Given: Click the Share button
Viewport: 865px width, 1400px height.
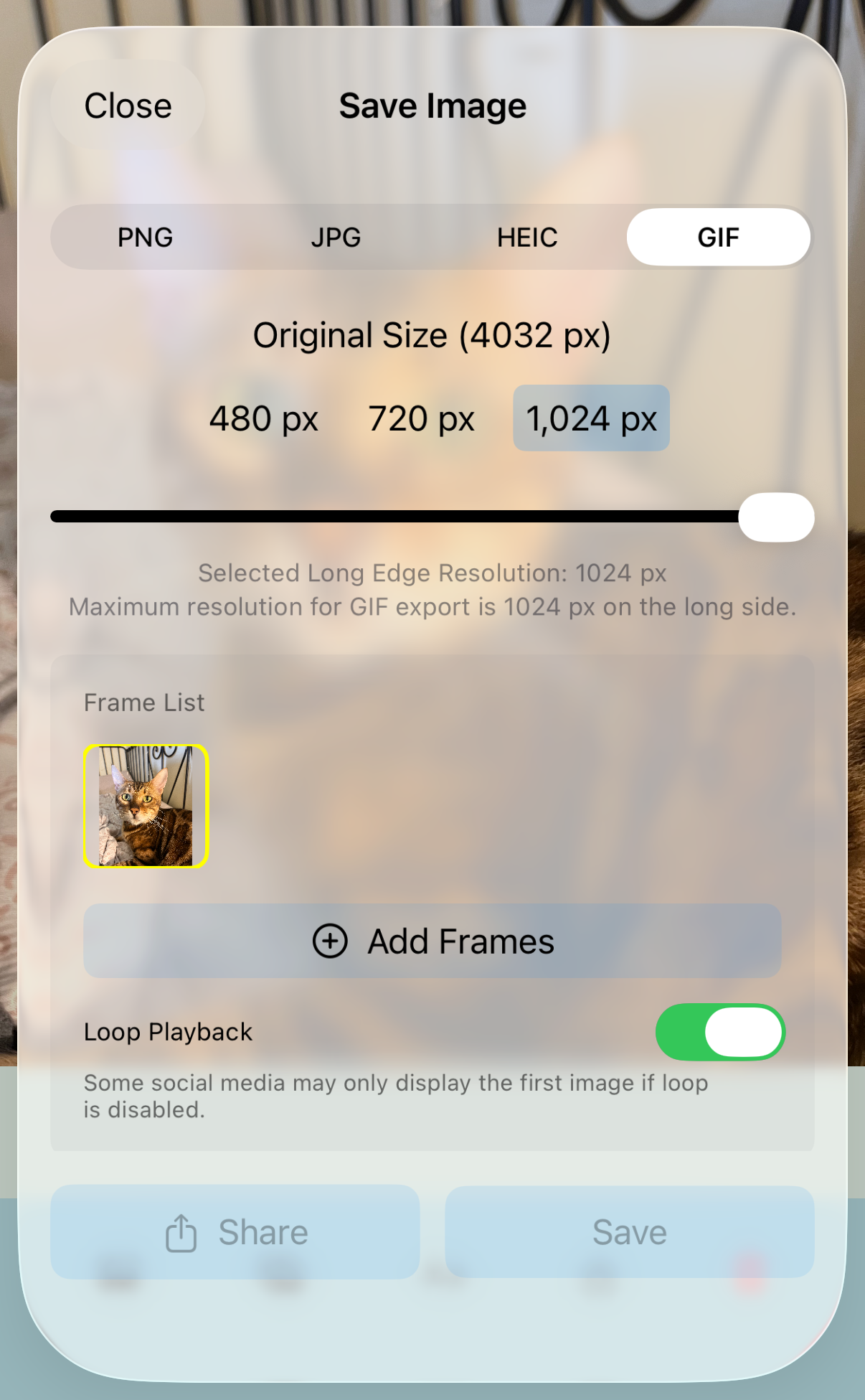Looking at the screenshot, I should point(235,1232).
